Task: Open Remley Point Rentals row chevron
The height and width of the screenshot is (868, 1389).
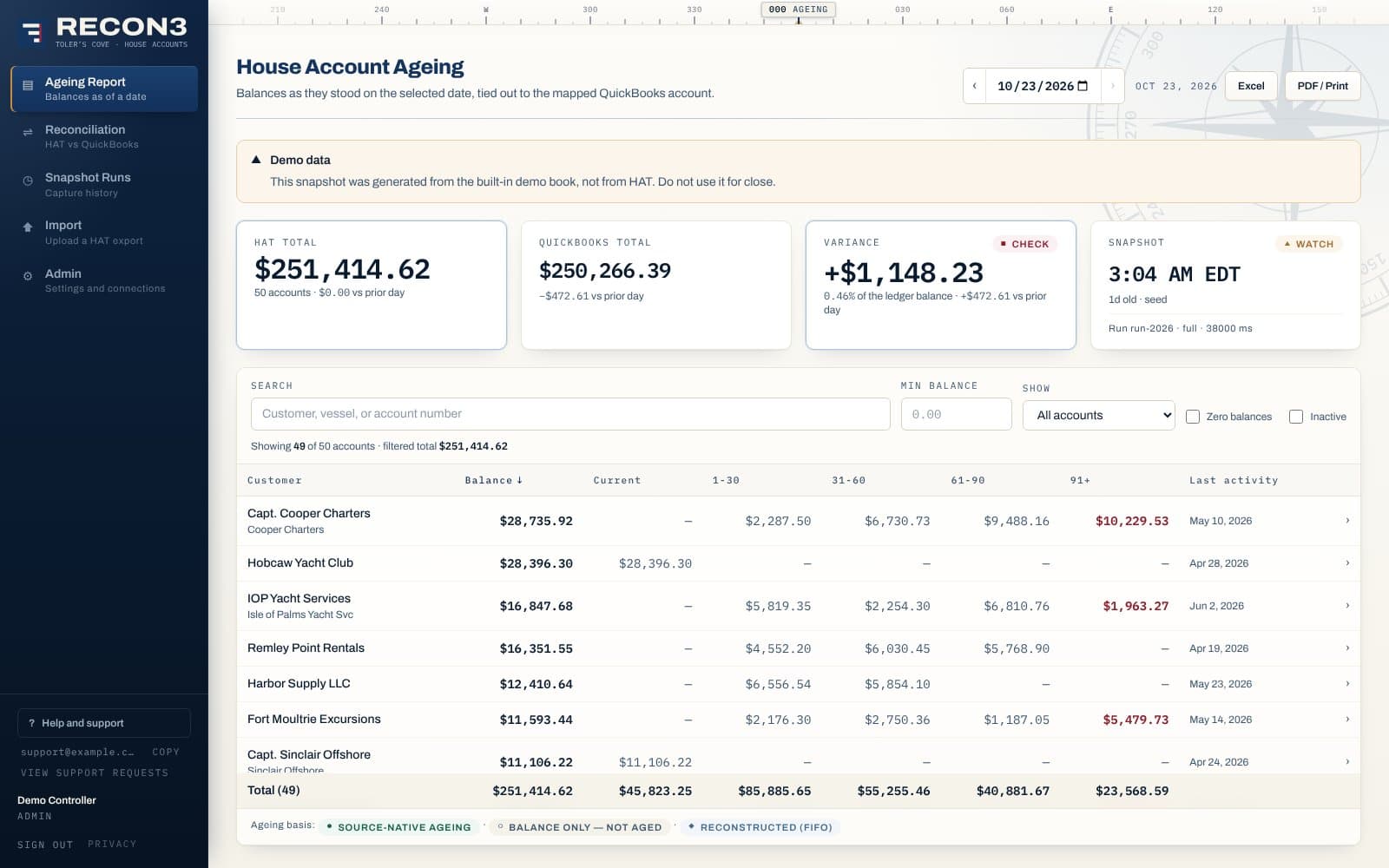Action: (x=1347, y=648)
